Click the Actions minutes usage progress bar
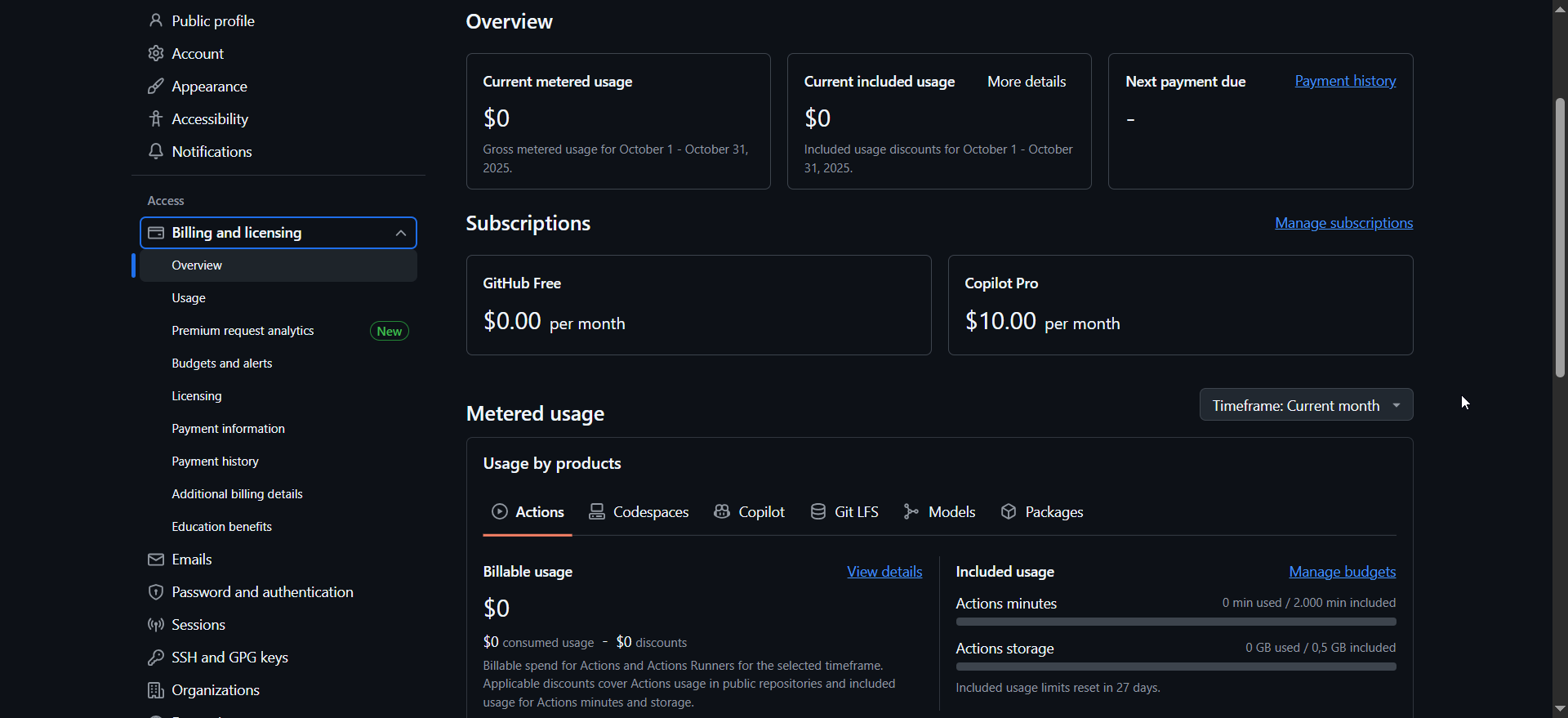This screenshot has height=718, width=1568. tap(1175, 622)
